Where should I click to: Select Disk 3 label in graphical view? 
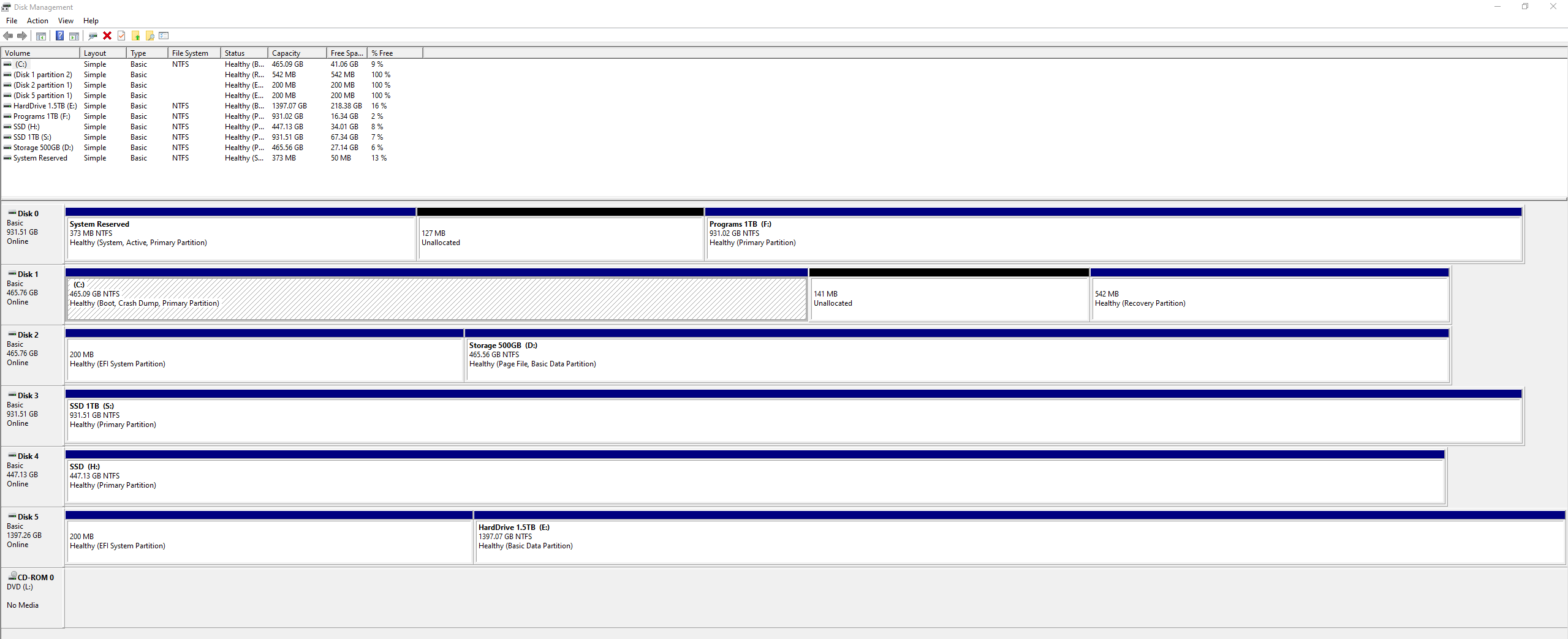[x=33, y=415]
